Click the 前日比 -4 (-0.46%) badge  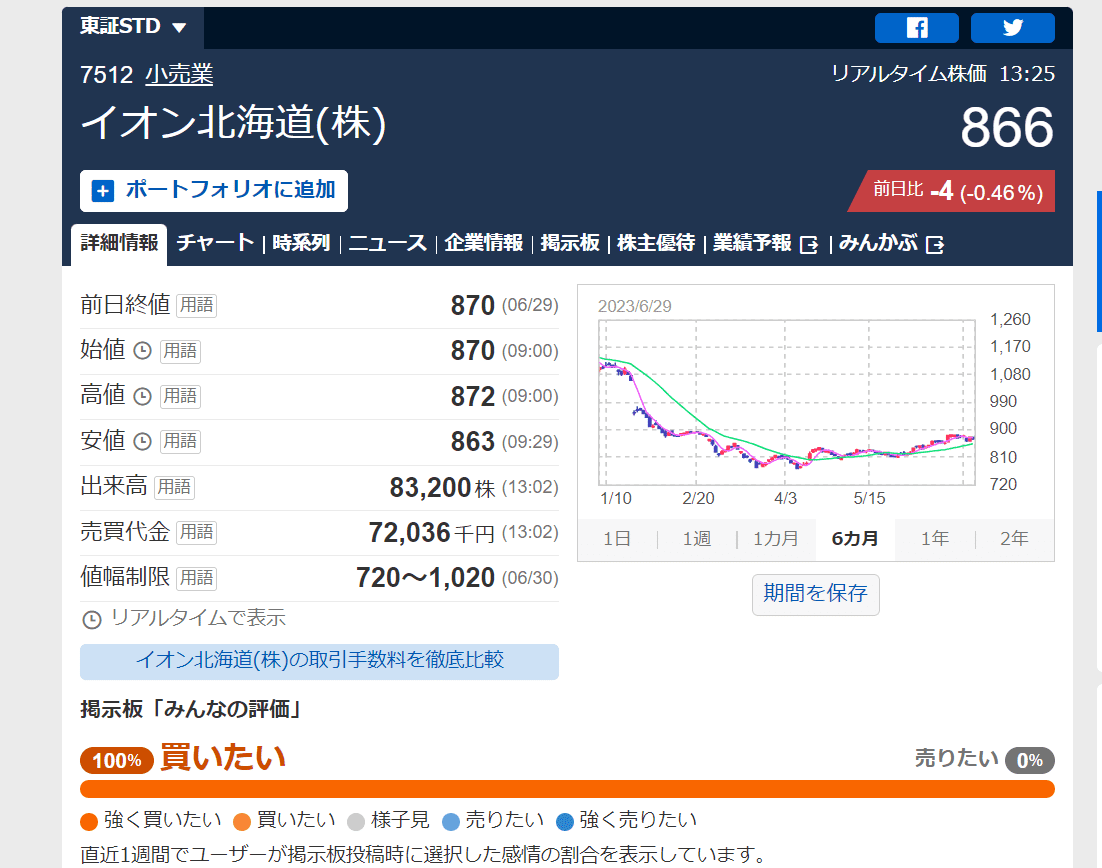952,191
